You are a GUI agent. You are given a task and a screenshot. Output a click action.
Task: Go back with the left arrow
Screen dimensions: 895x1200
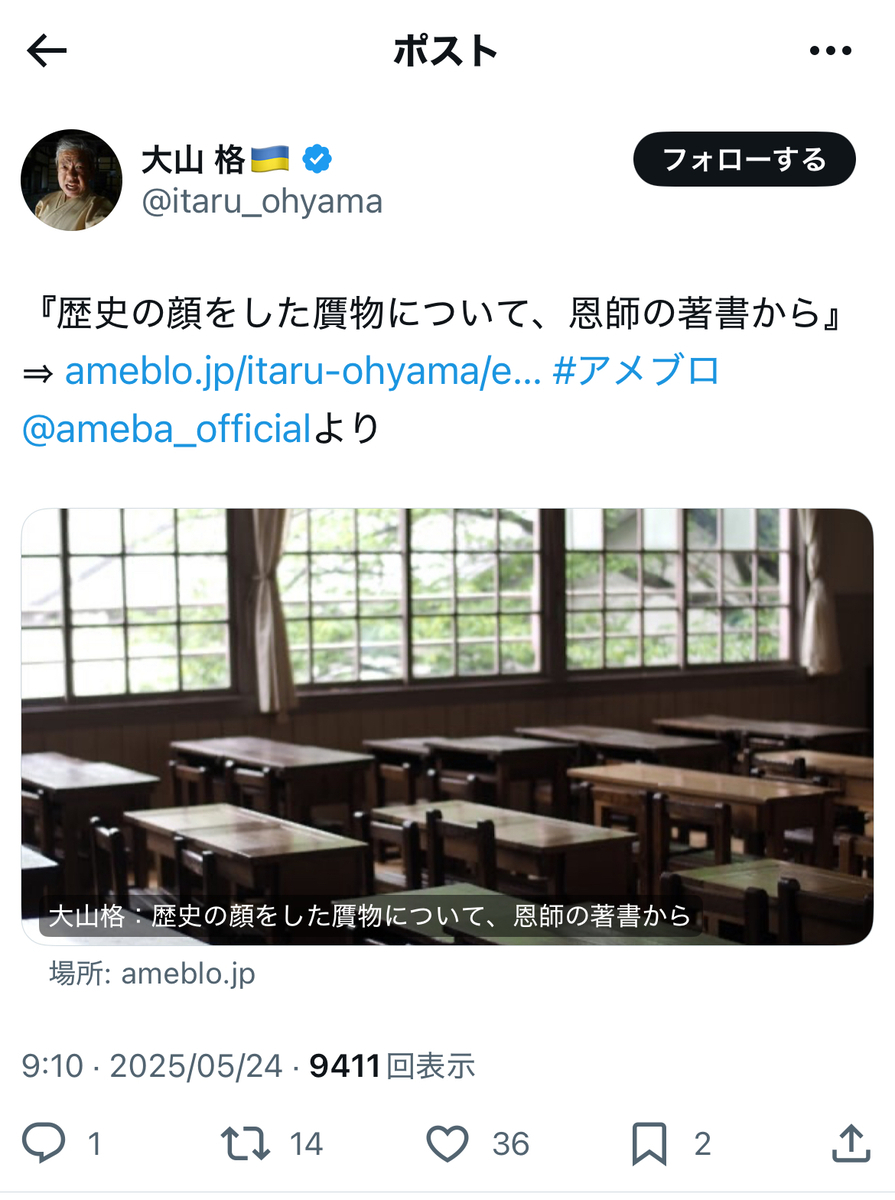point(46,51)
